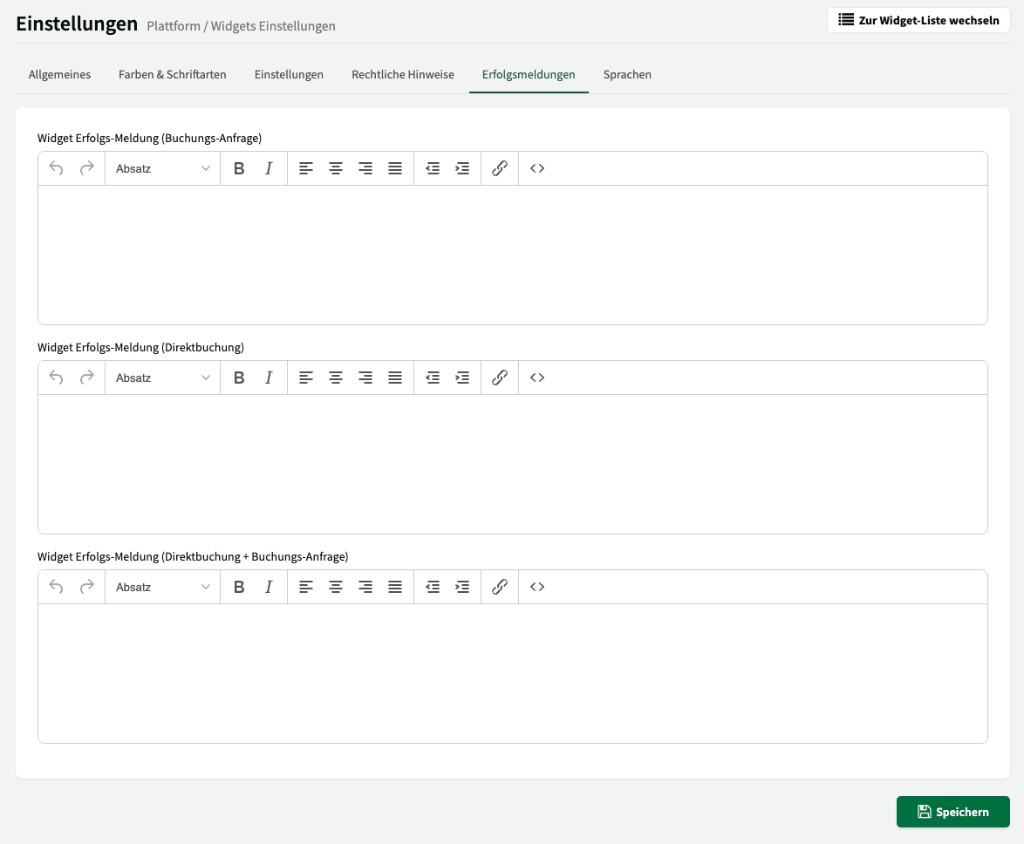
Task: Insert link in Direktbuchung editor
Action: coord(500,378)
